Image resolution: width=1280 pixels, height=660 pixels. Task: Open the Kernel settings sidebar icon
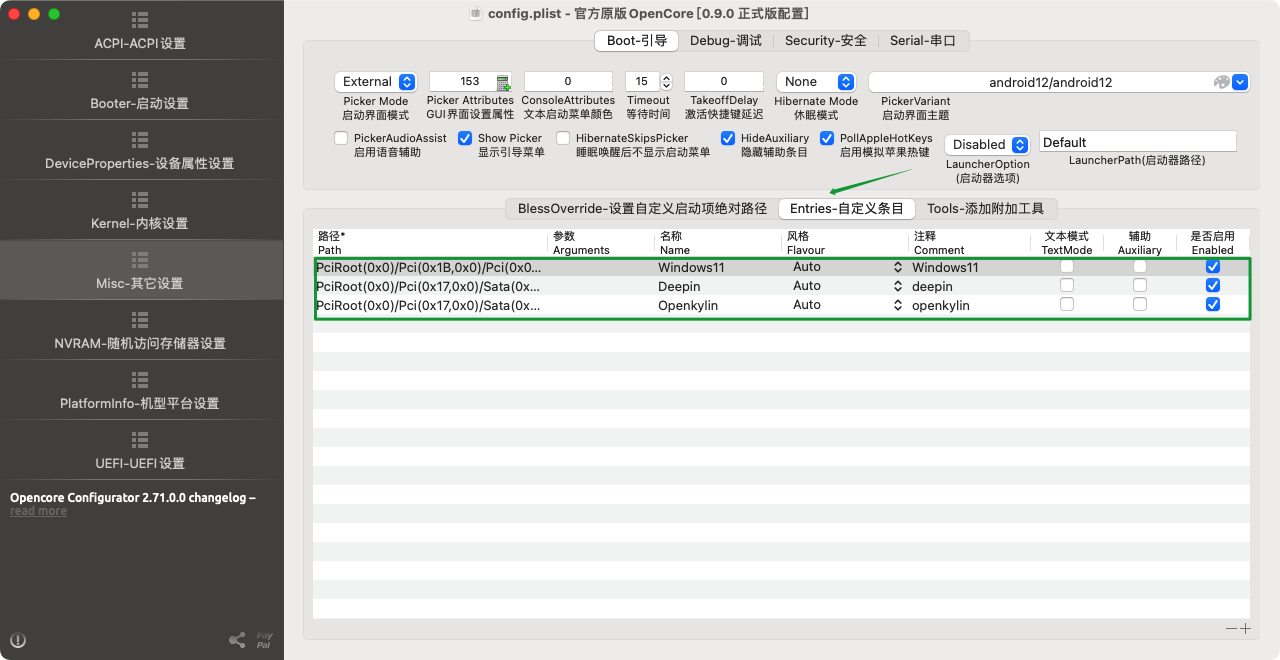tap(140, 201)
